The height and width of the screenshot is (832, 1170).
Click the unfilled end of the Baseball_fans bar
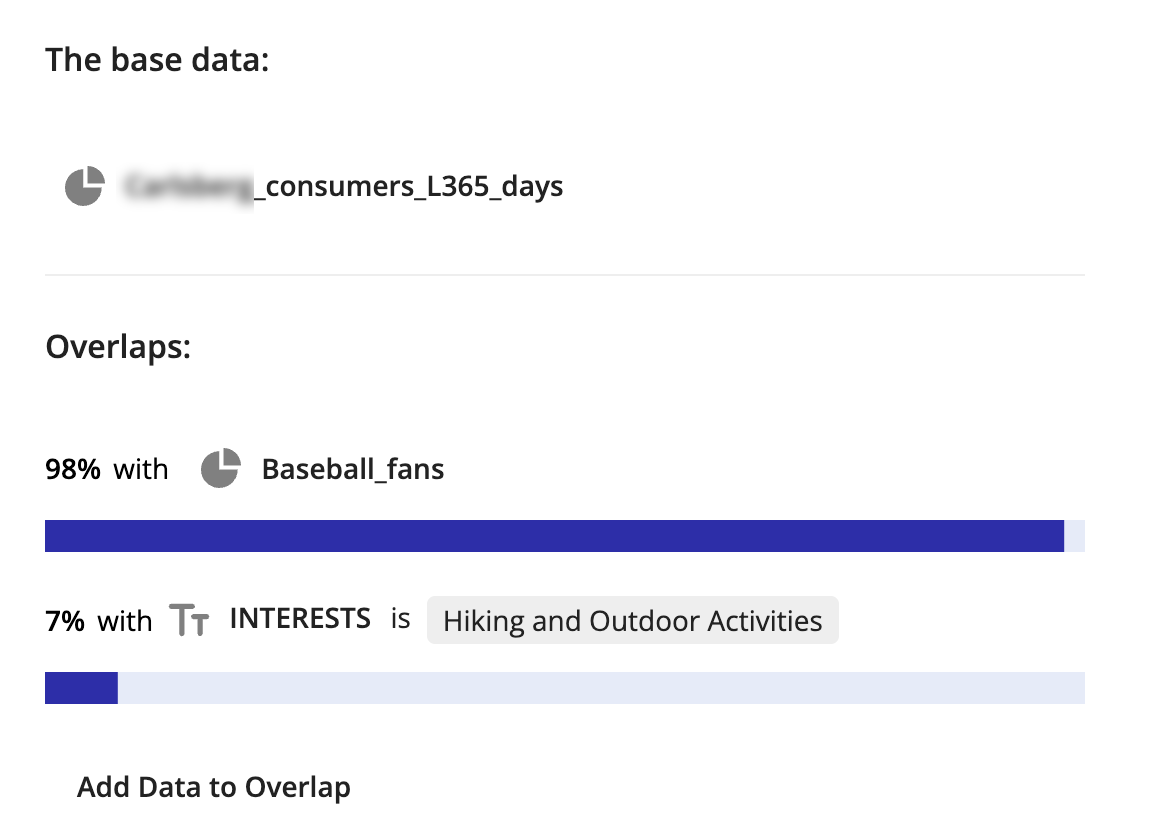tap(1074, 536)
